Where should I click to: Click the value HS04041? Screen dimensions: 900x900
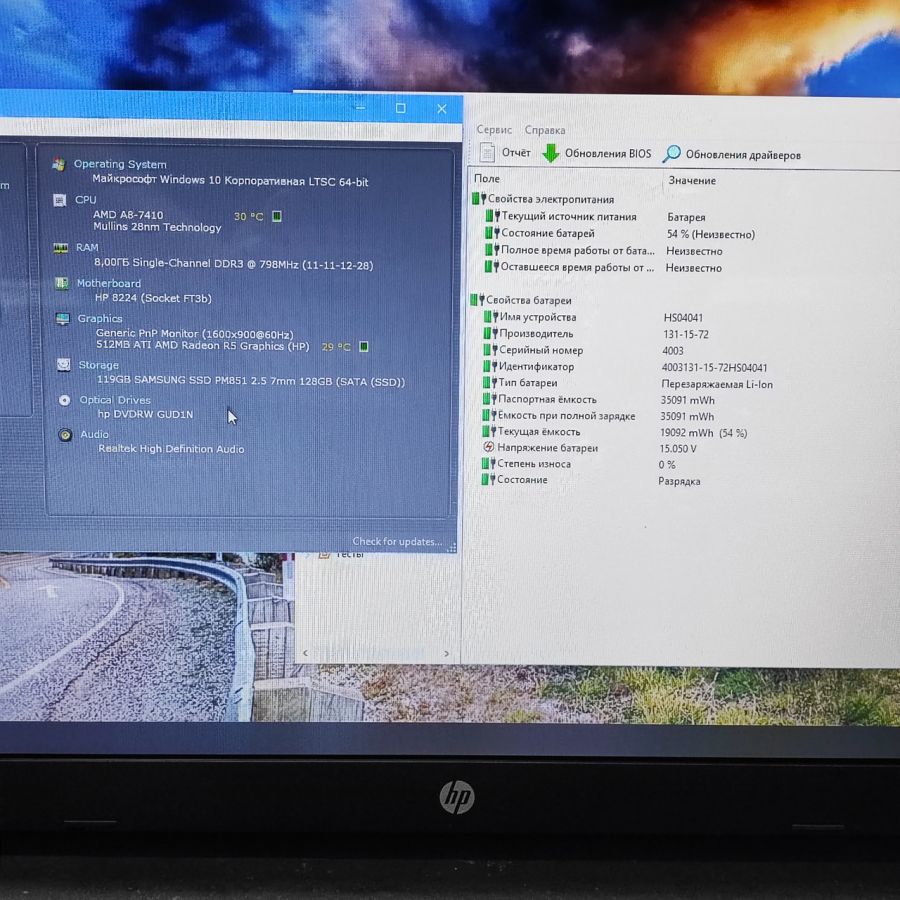coord(683,317)
